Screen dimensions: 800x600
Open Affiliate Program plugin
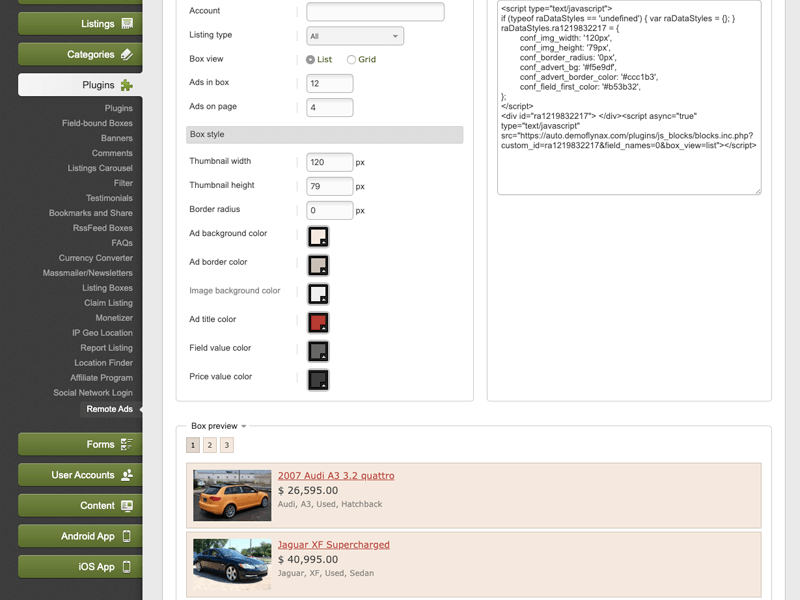coord(101,378)
